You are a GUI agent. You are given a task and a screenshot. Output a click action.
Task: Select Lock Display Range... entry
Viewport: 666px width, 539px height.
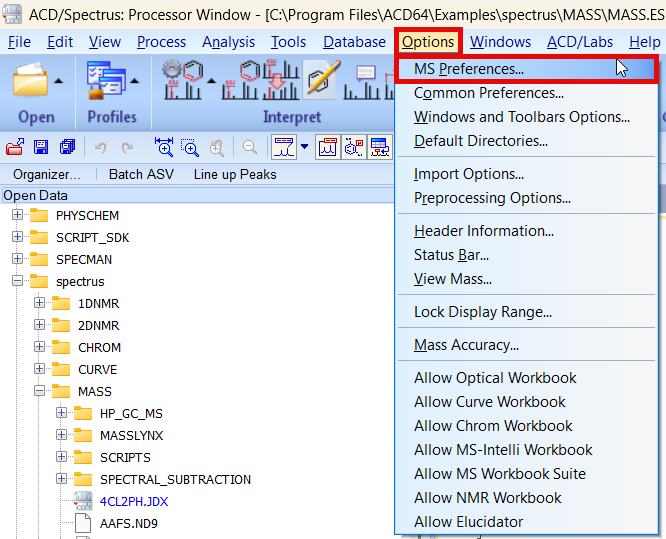click(527, 312)
